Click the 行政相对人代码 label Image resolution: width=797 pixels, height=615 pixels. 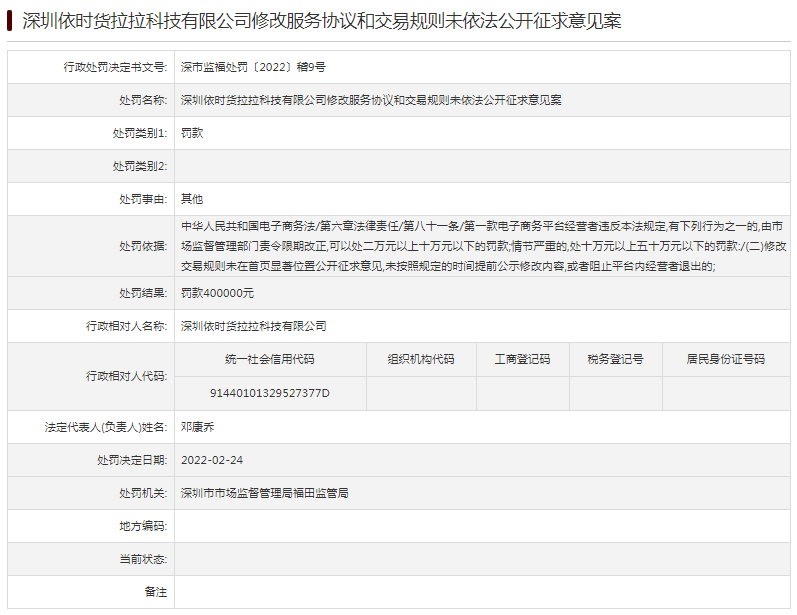[127, 376]
